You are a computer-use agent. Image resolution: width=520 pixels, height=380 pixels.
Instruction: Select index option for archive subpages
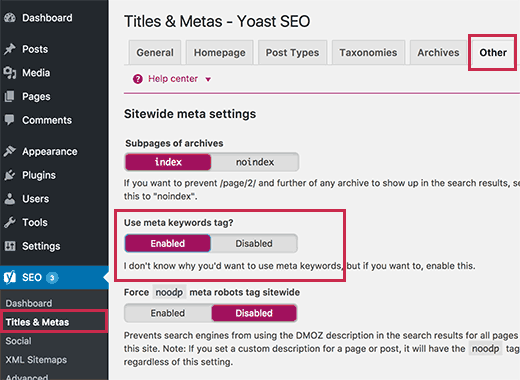pyautogui.click(x=168, y=162)
